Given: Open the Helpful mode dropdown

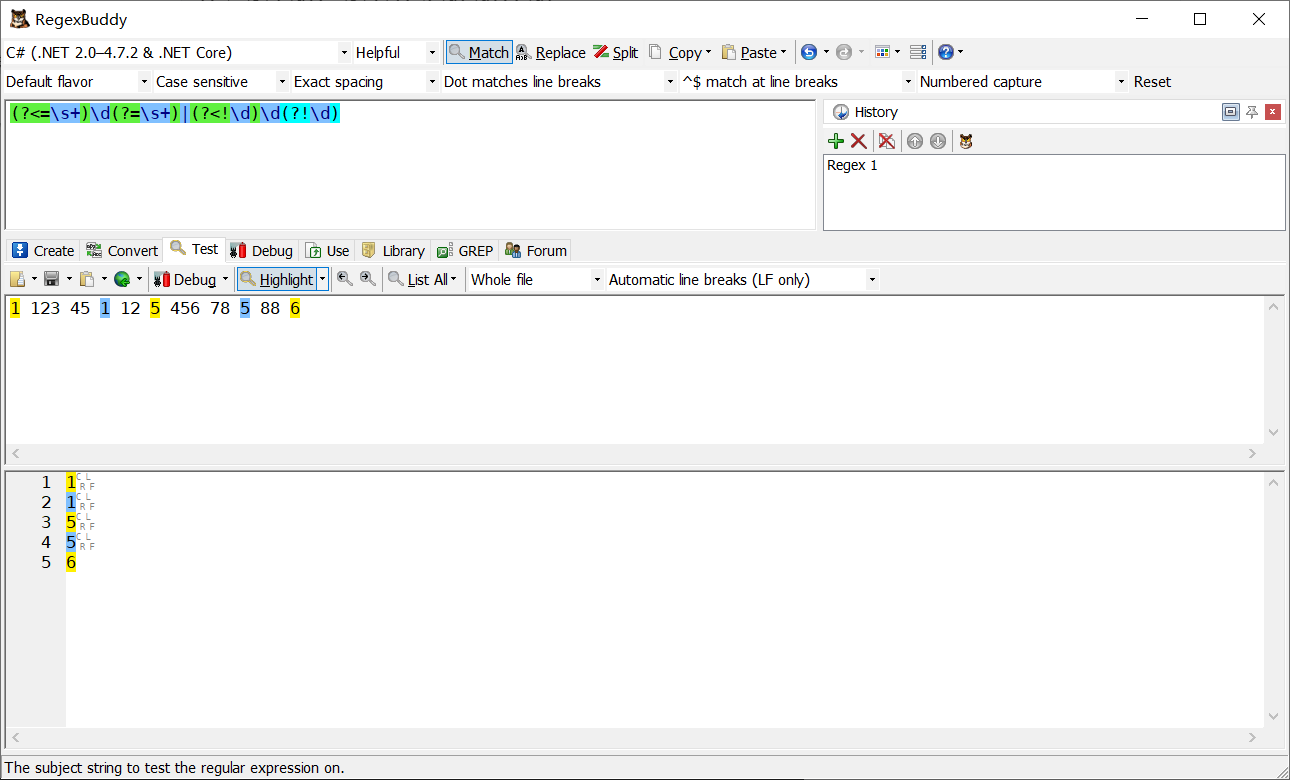Looking at the screenshot, I should [x=397, y=52].
